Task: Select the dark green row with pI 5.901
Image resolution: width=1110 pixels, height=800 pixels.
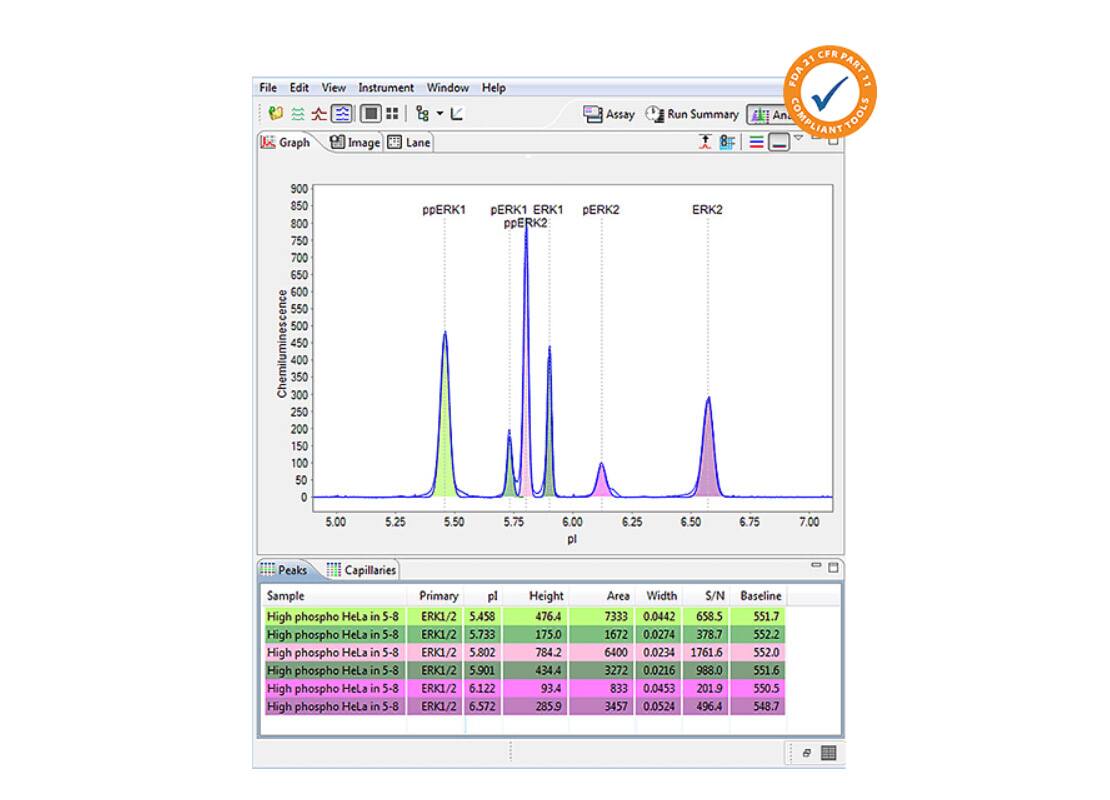Action: tap(525, 670)
